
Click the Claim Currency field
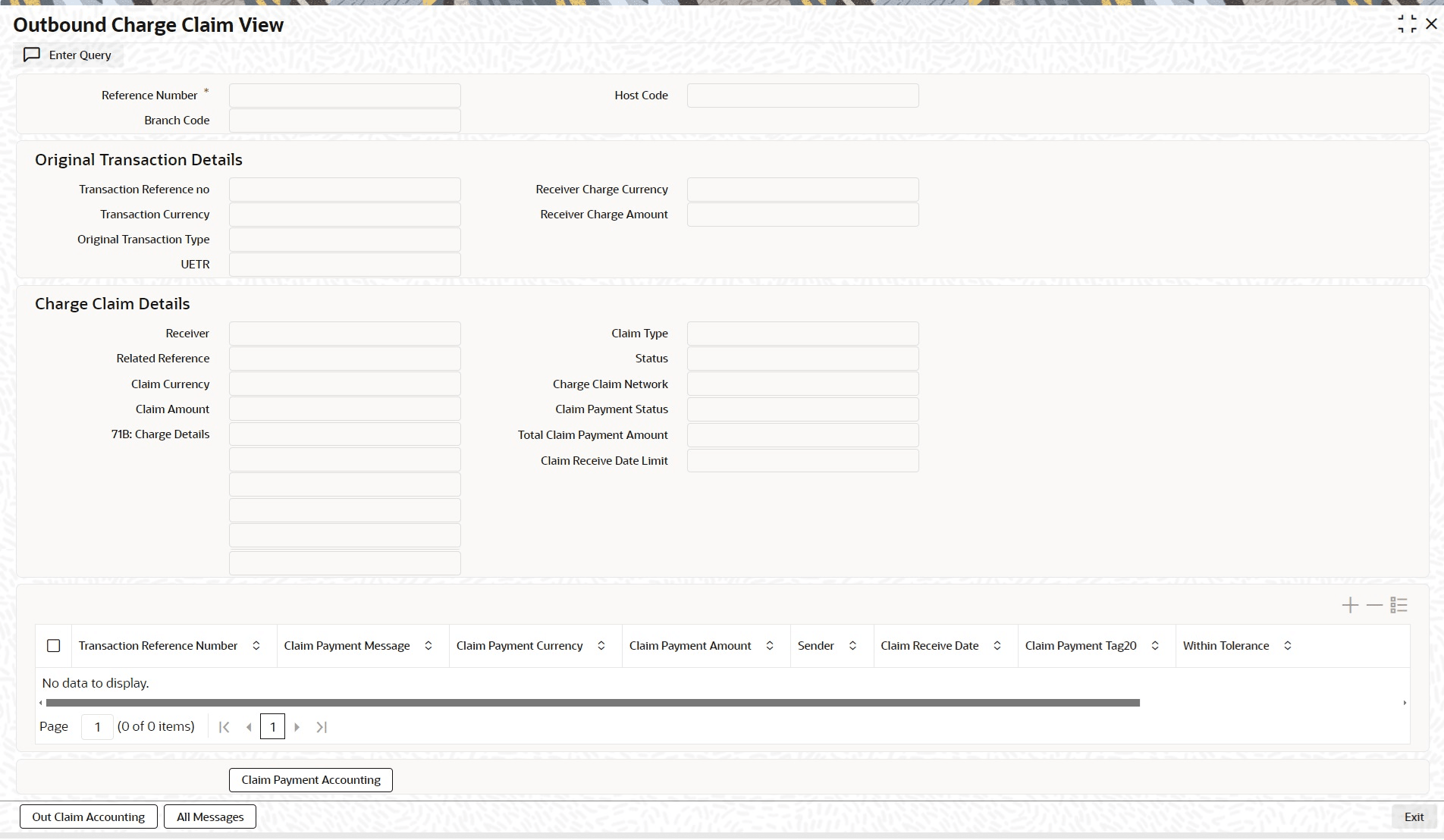(345, 384)
